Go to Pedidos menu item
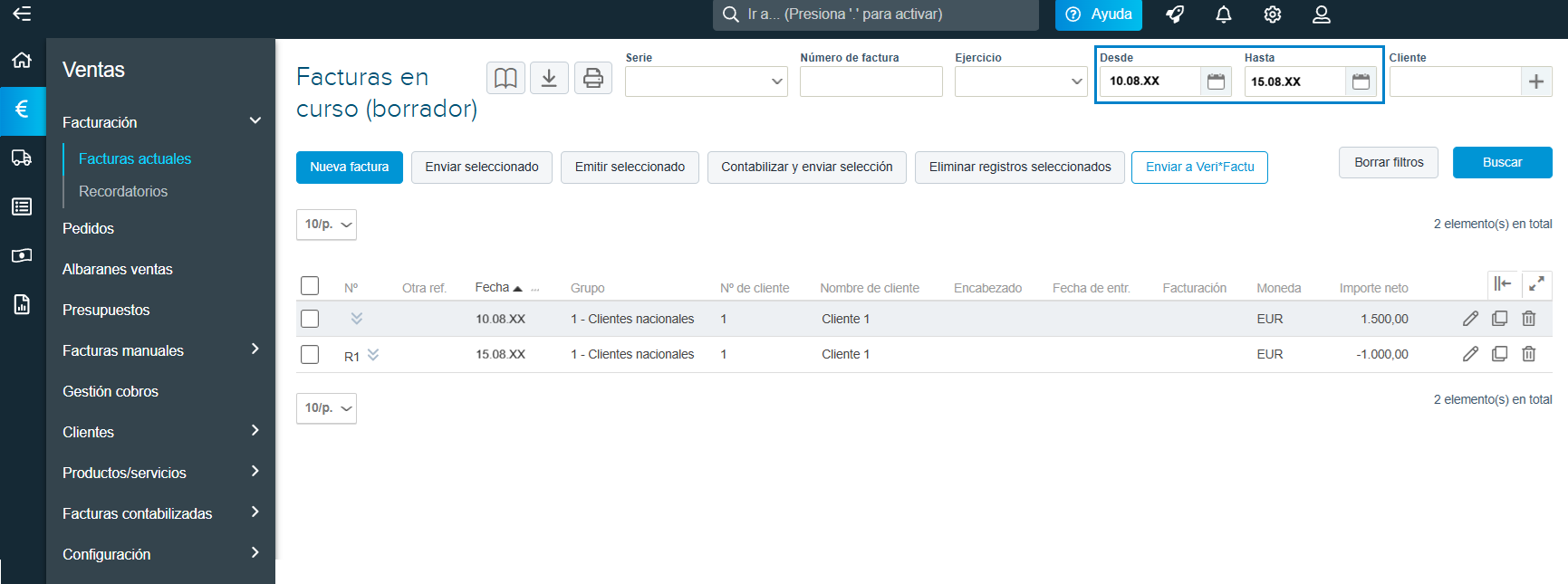 pyautogui.click(x=88, y=228)
